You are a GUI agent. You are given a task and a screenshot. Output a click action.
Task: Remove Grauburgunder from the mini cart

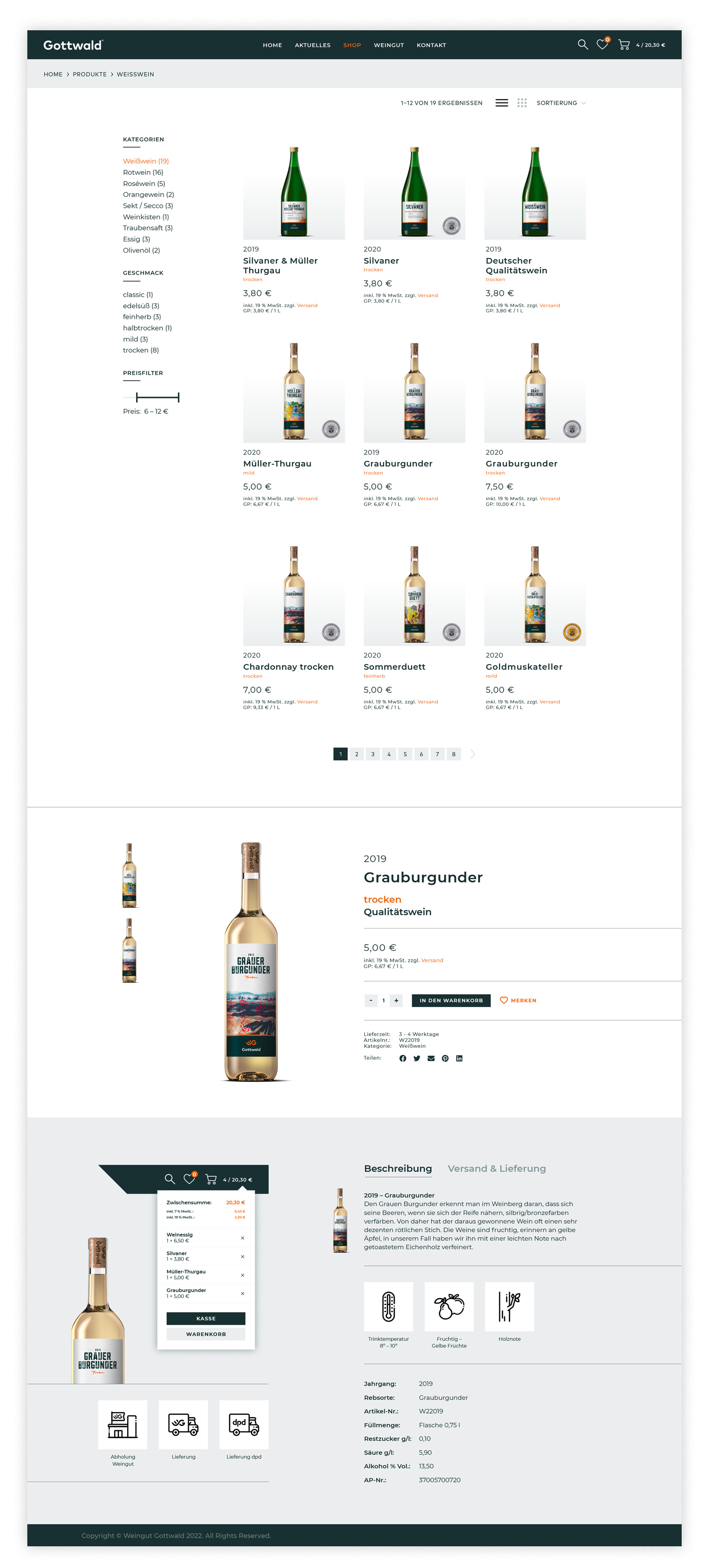pyautogui.click(x=242, y=1293)
